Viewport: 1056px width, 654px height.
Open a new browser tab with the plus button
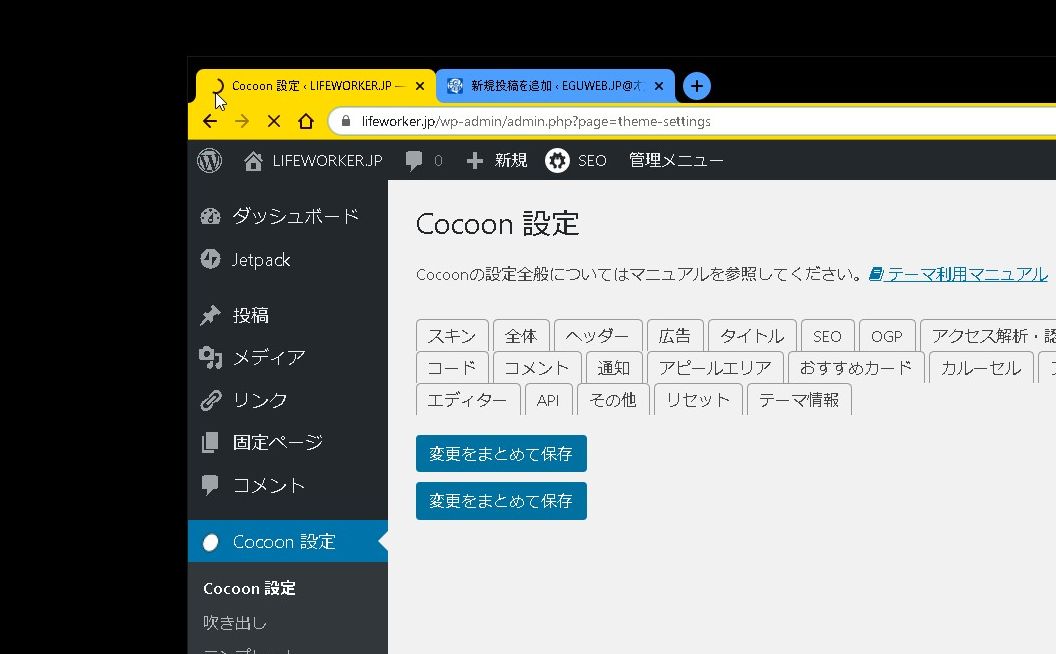pyautogui.click(x=696, y=86)
